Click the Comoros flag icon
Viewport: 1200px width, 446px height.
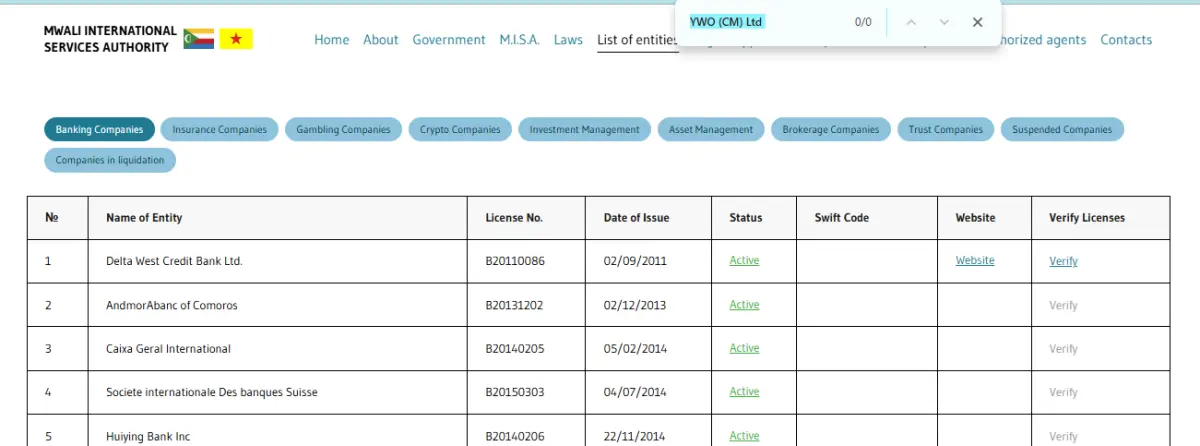[198, 39]
